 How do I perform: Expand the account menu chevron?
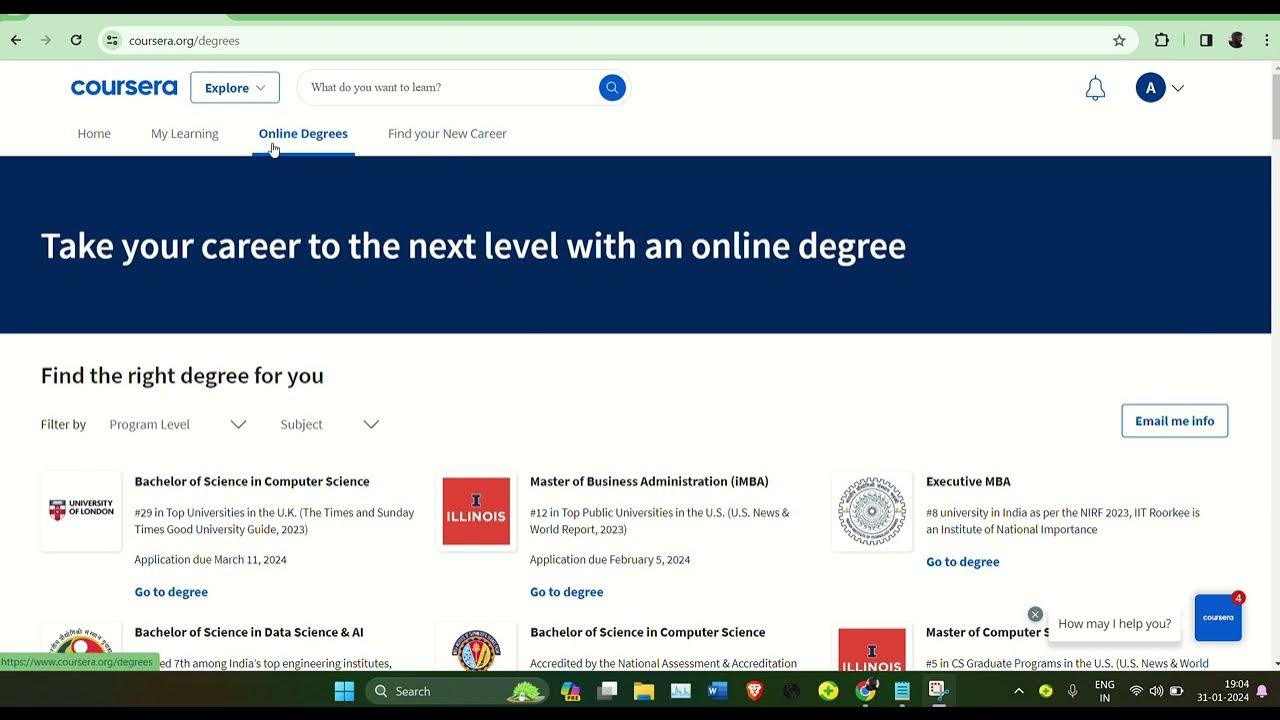[x=1178, y=88]
